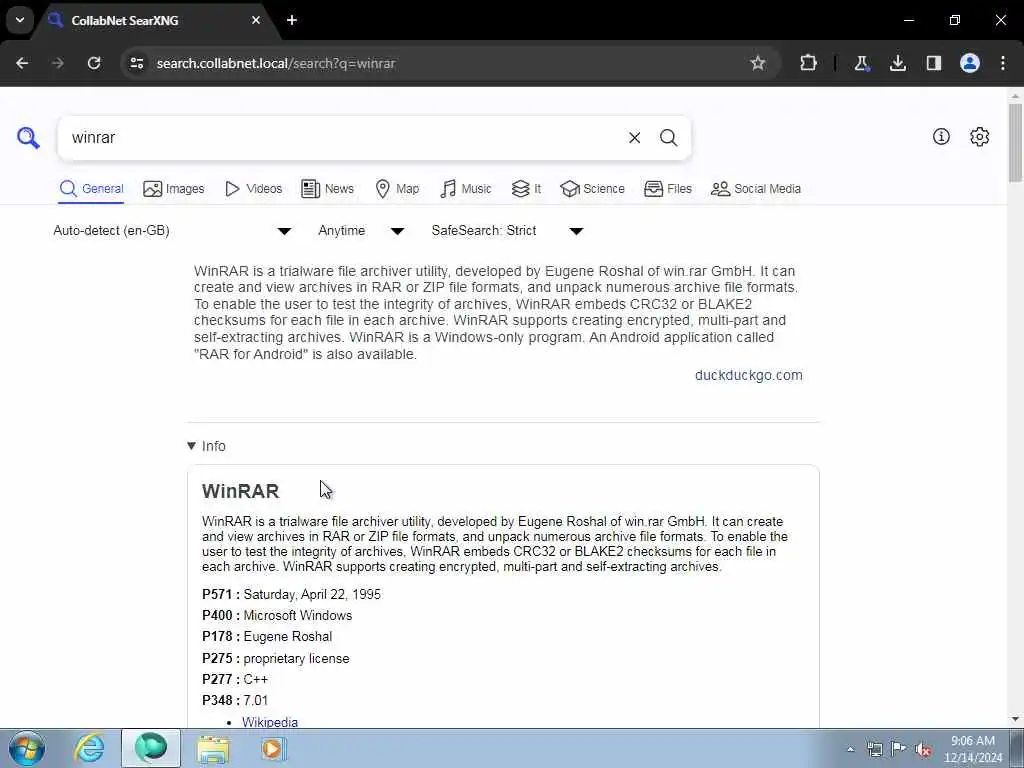
Task: Open the Auto-detect language dropdown
Action: [x=172, y=231]
